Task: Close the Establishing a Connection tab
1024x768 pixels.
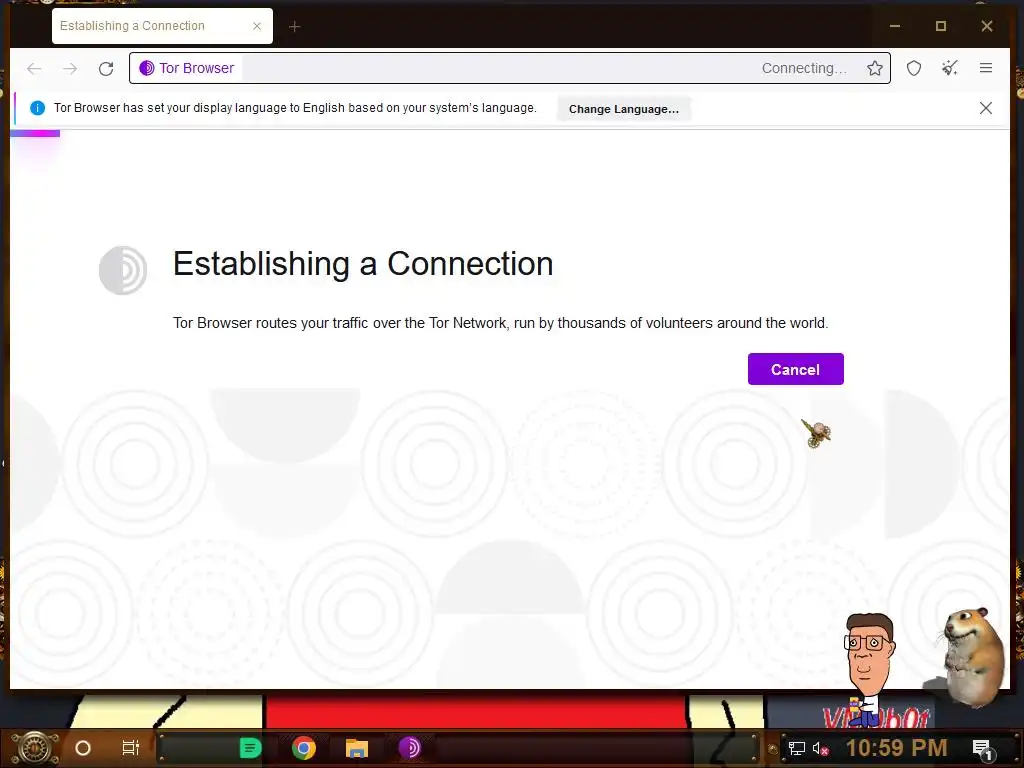Action: coord(257,26)
